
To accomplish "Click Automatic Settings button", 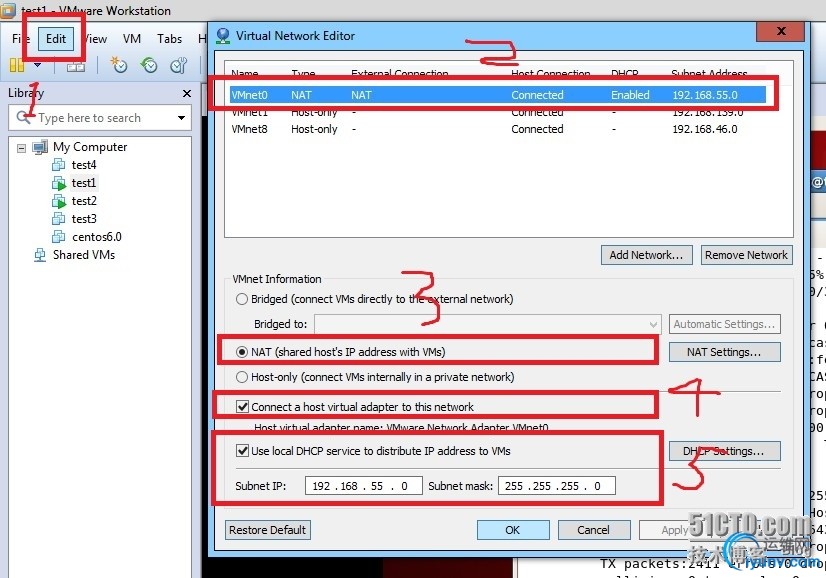I will click(x=724, y=324).
